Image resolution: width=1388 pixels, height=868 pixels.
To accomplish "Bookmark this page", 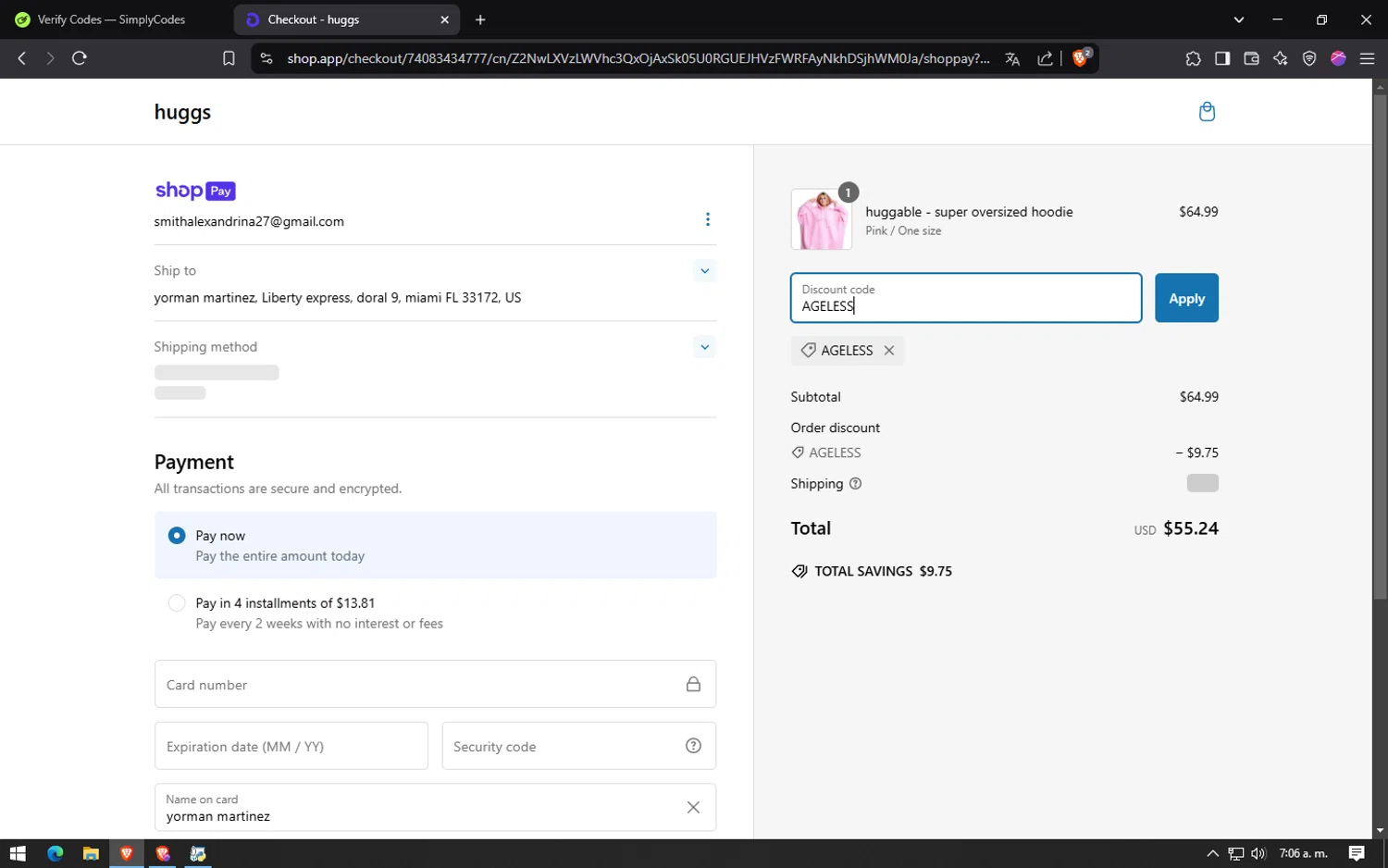I will (x=229, y=58).
